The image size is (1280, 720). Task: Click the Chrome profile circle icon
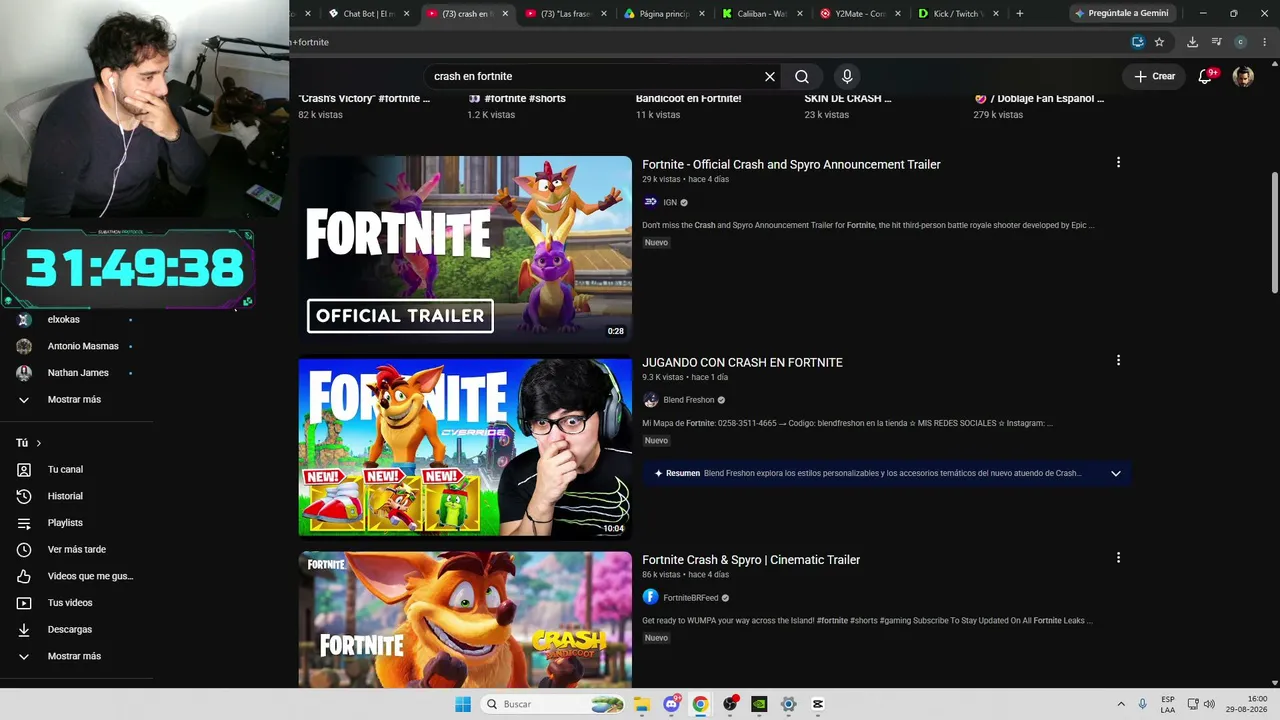(1240, 42)
